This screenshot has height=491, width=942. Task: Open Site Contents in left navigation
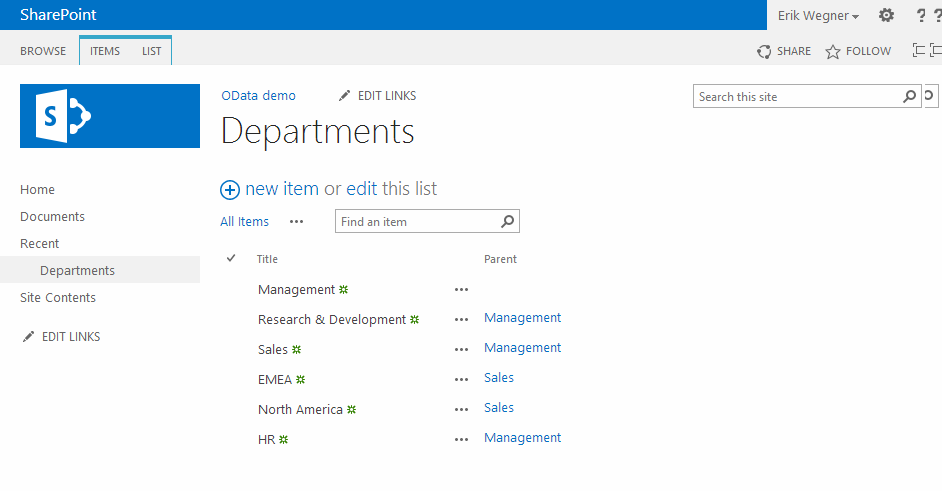pos(58,298)
